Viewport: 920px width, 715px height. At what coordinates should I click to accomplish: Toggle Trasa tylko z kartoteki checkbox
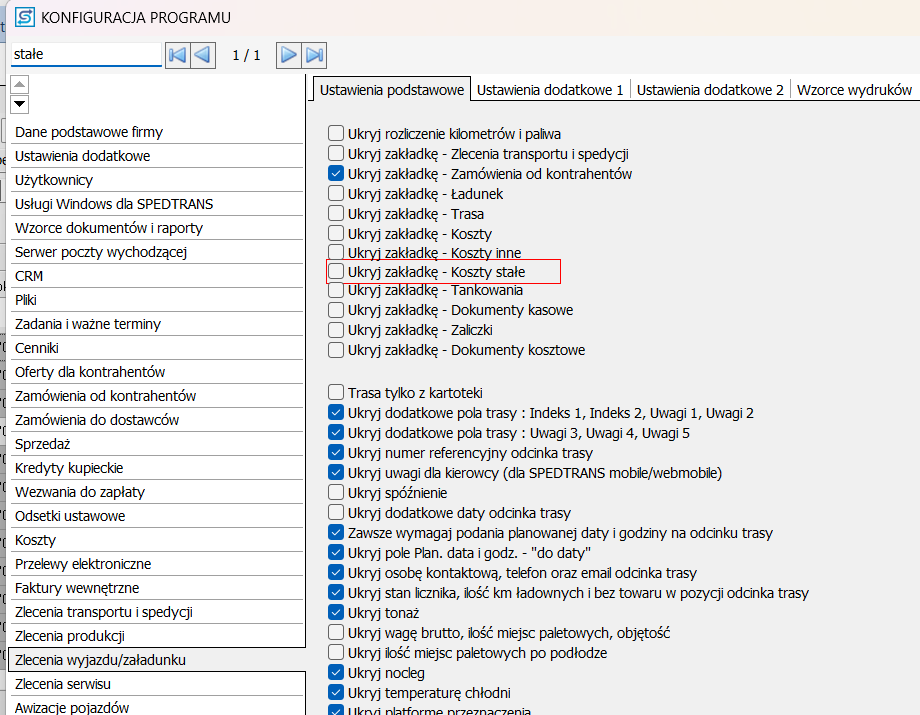click(x=337, y=393)
